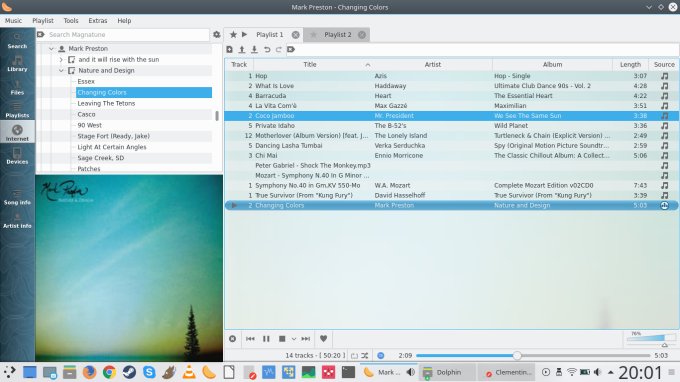This screenshot has width=680, height=382.
Task: Switch to the Playlist 2 tab
Action: point(338,35)
